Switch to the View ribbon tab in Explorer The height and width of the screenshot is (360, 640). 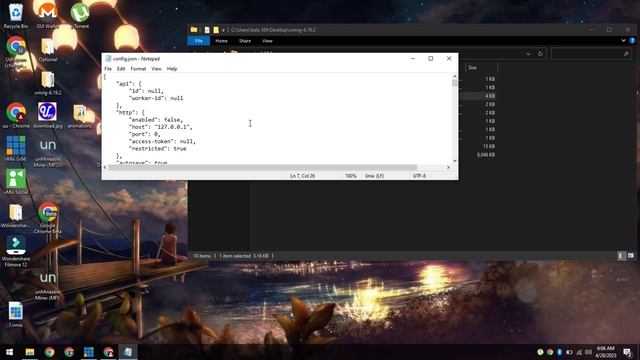pyautogui.click(x=267, y=41)
